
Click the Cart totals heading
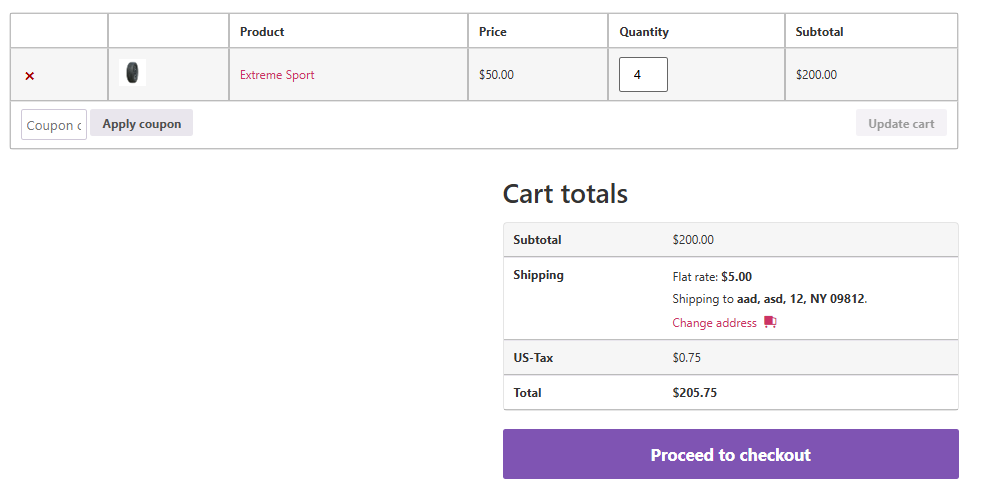[565, 194]
